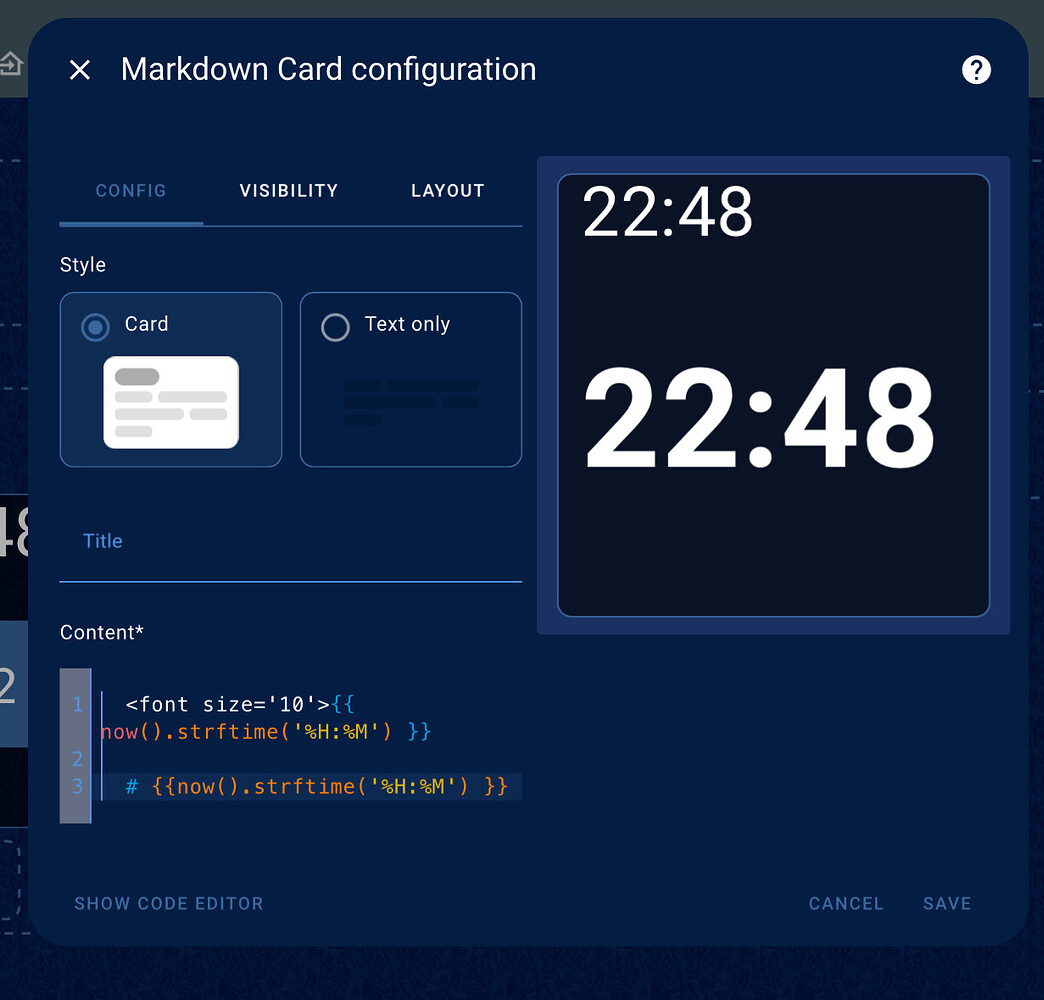
Task: Open the help documentation via the question mark icon
Action: tap(977, 70)
